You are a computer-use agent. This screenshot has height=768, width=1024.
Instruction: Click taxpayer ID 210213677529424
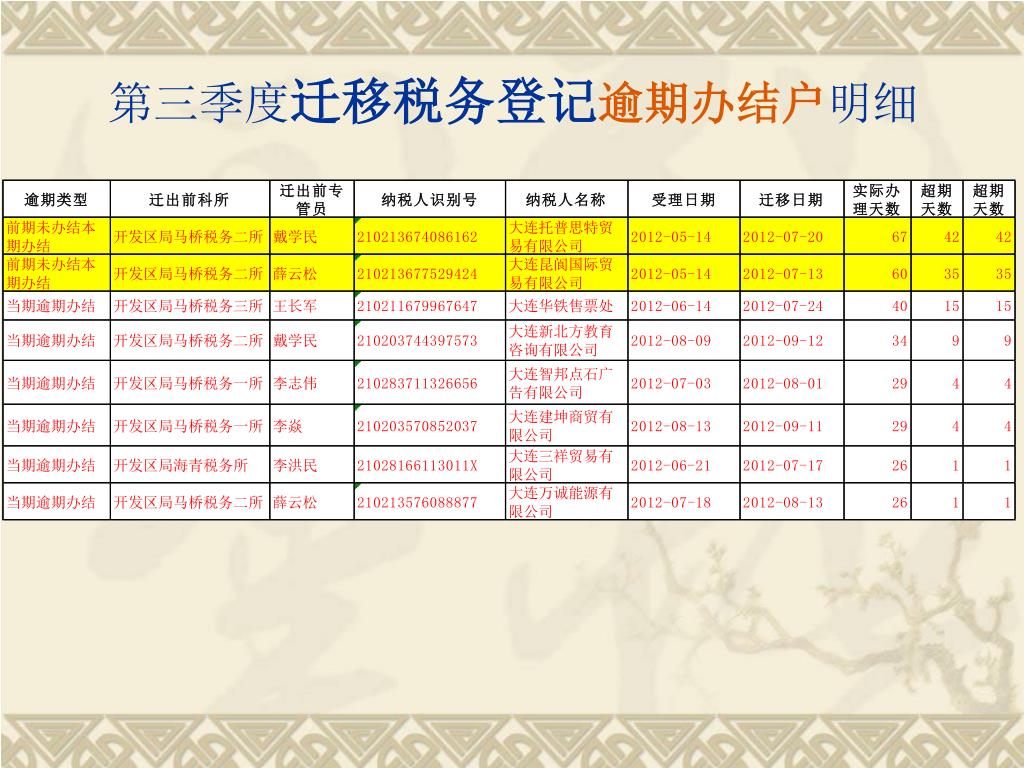[x=417, y=274]
